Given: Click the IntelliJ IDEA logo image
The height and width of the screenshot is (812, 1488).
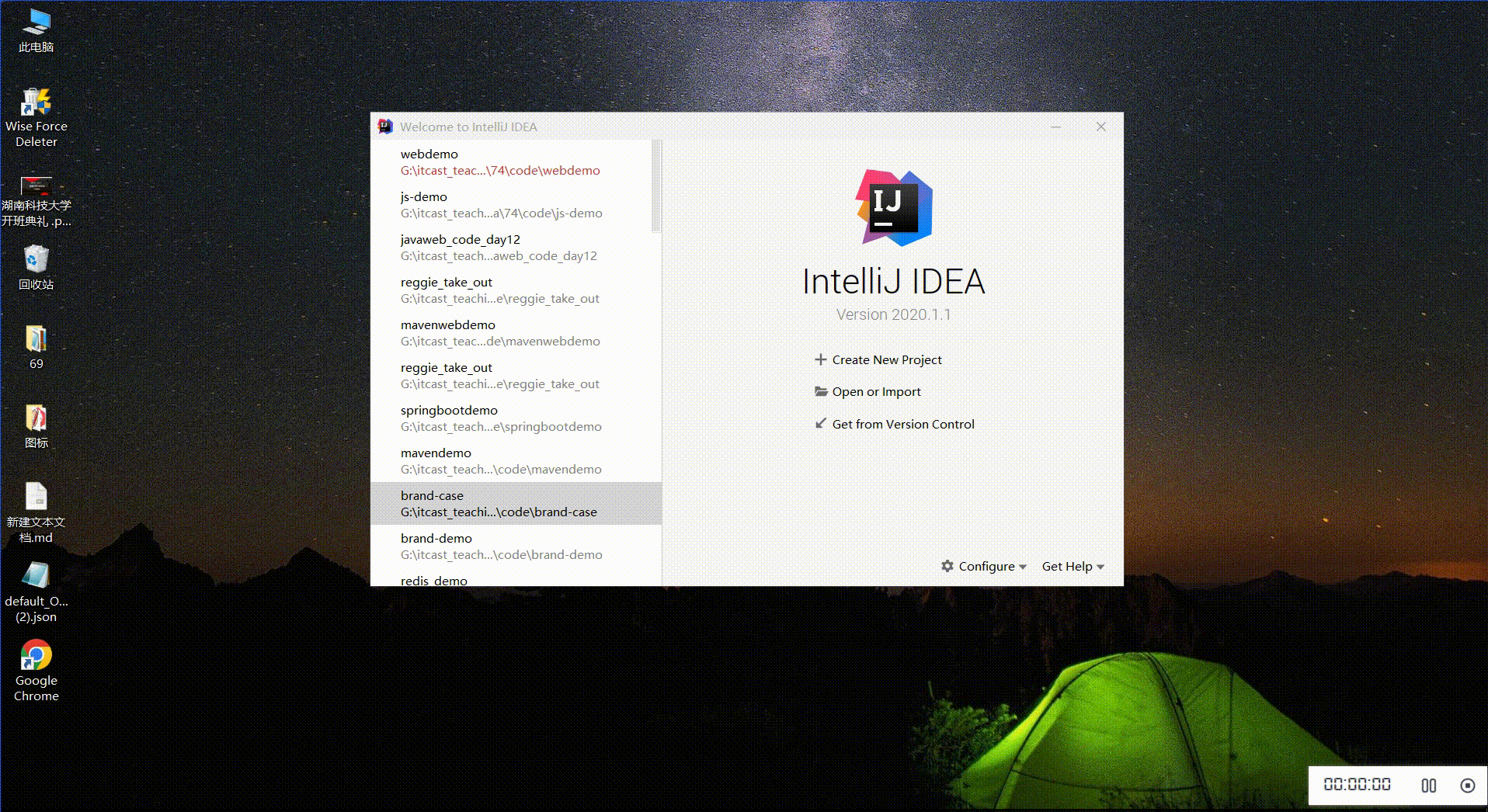Looking at the screenshot, I should pos(894,208).
